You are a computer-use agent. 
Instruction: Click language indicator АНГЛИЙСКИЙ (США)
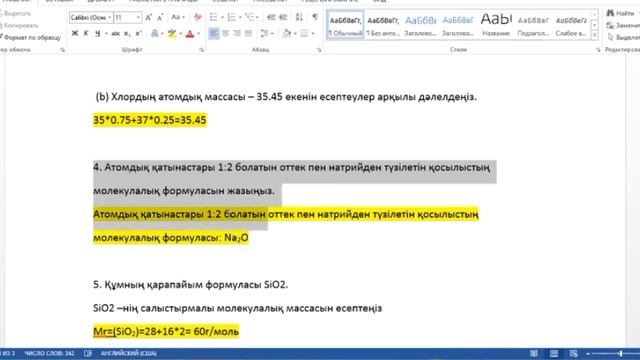[129, 353]
